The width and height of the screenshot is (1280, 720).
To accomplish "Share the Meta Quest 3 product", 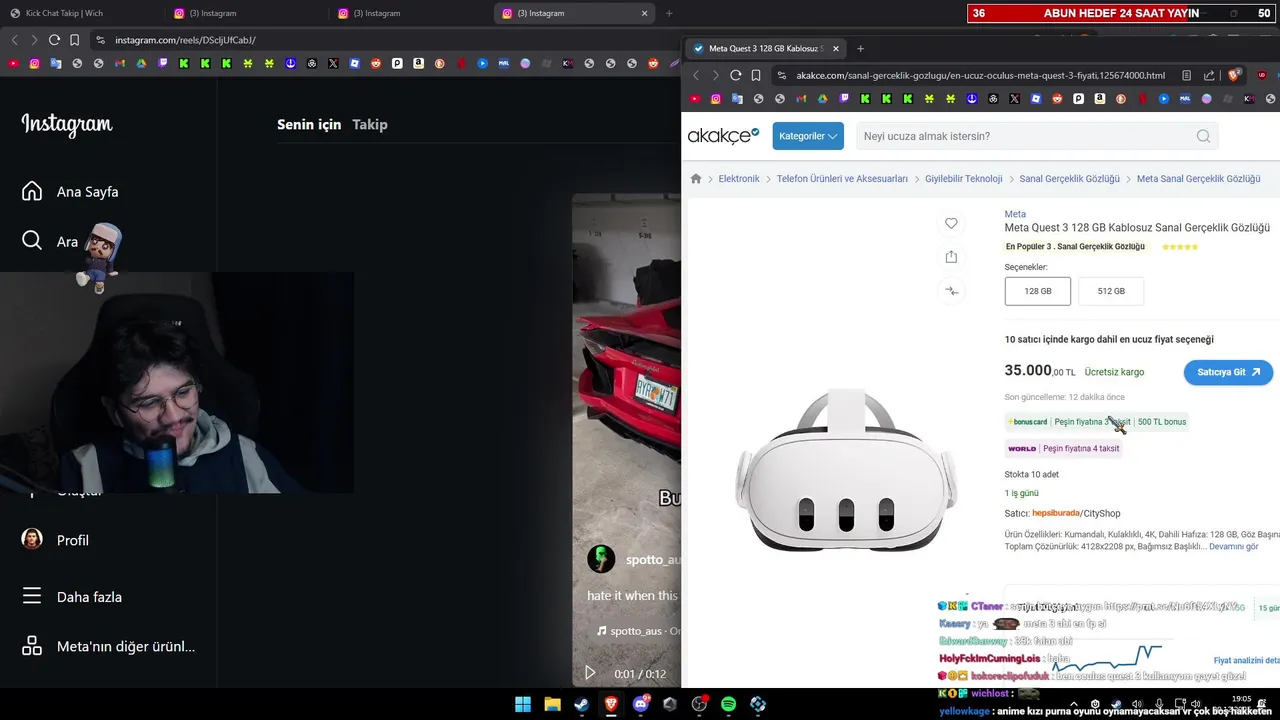I will (951, 257).
